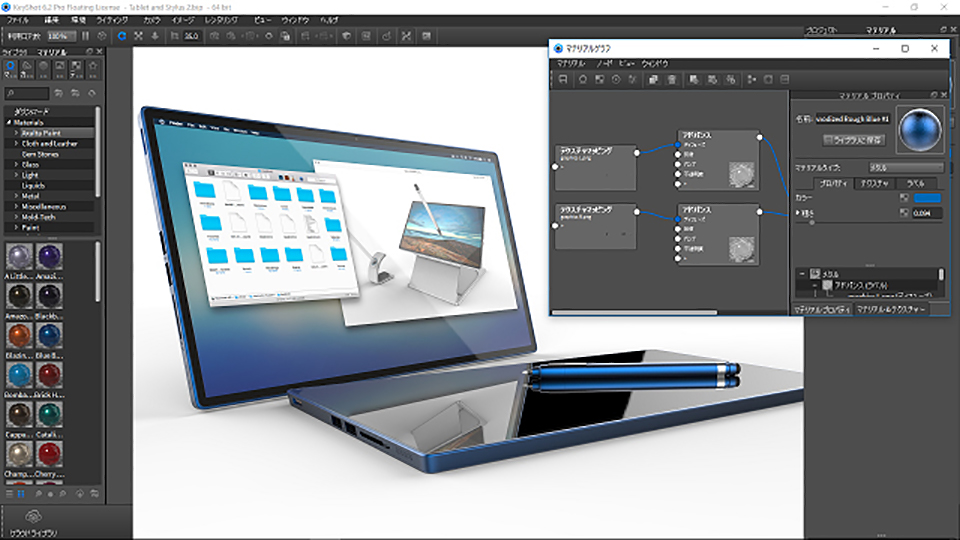Switch library to grid view icon
This screenshot has height=540, width=960.
click(23, 494)
